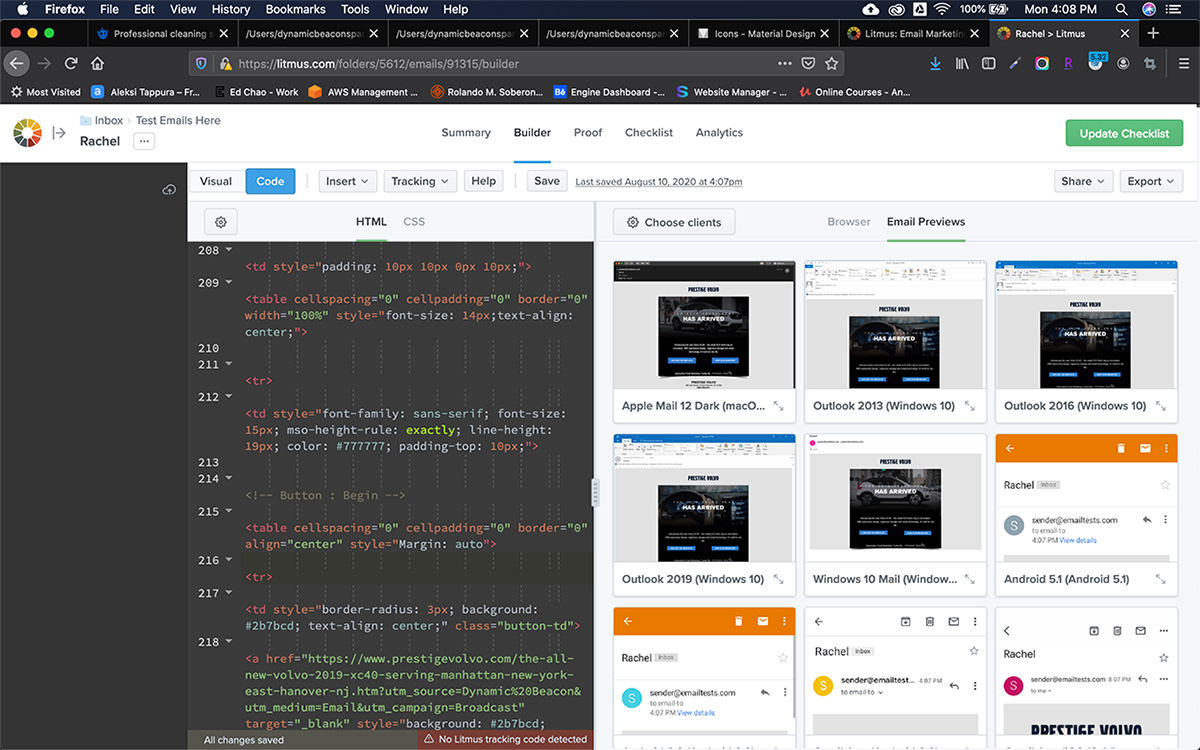Screen dimensions: 1200x750
Task: Collapse code fold at line 217
Action: tap(229, 593)
